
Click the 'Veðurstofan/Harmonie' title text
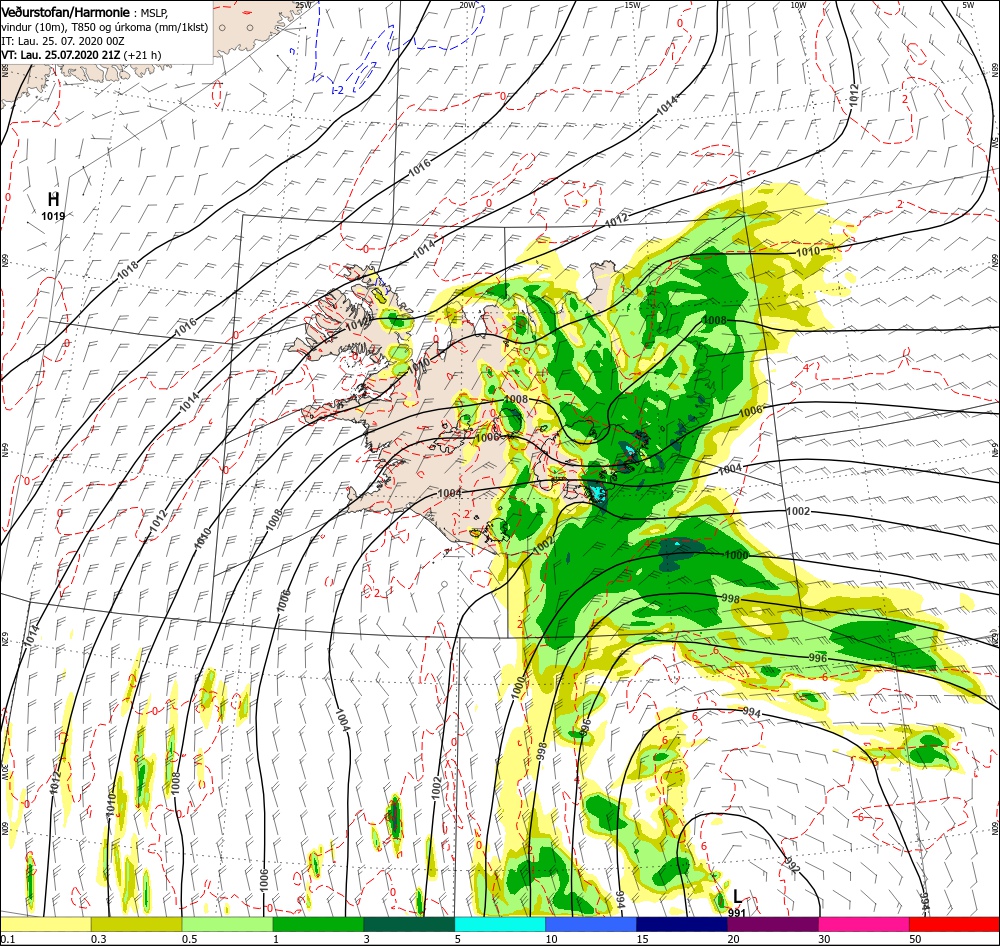pos(65,12)
